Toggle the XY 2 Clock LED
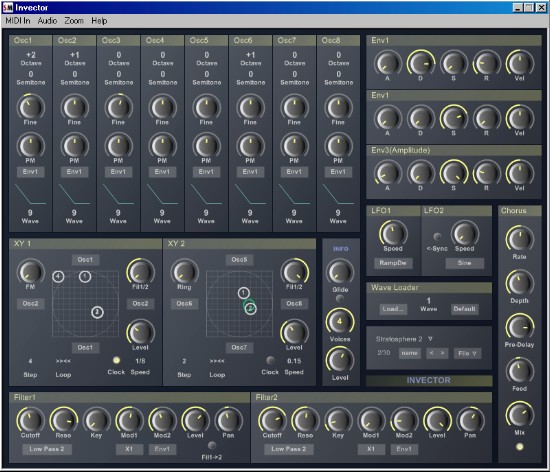The width and height of the screenshot is (550, 472). pos(270,360)
